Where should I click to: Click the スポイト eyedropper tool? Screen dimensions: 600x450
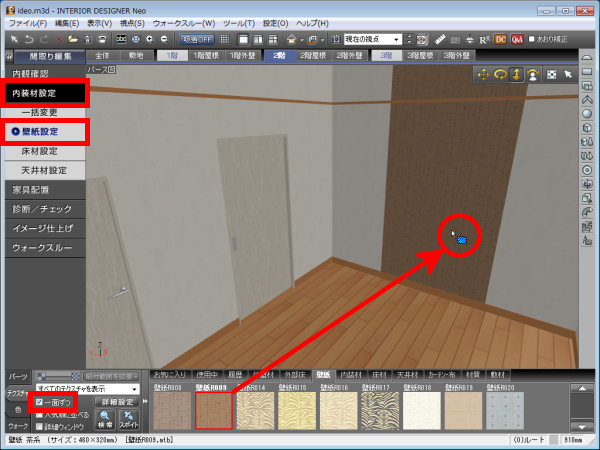(129, 417)
